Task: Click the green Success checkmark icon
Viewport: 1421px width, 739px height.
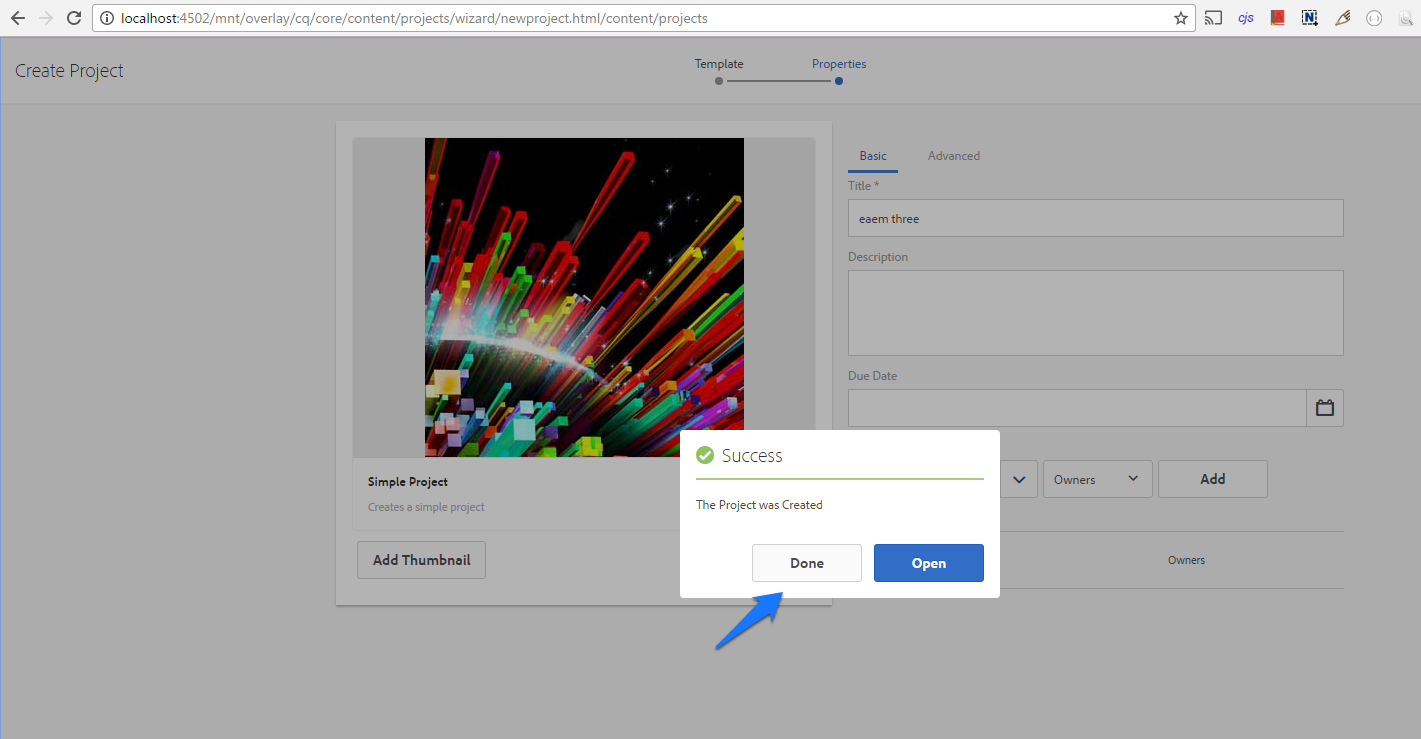Action: [x=705, y=455]
